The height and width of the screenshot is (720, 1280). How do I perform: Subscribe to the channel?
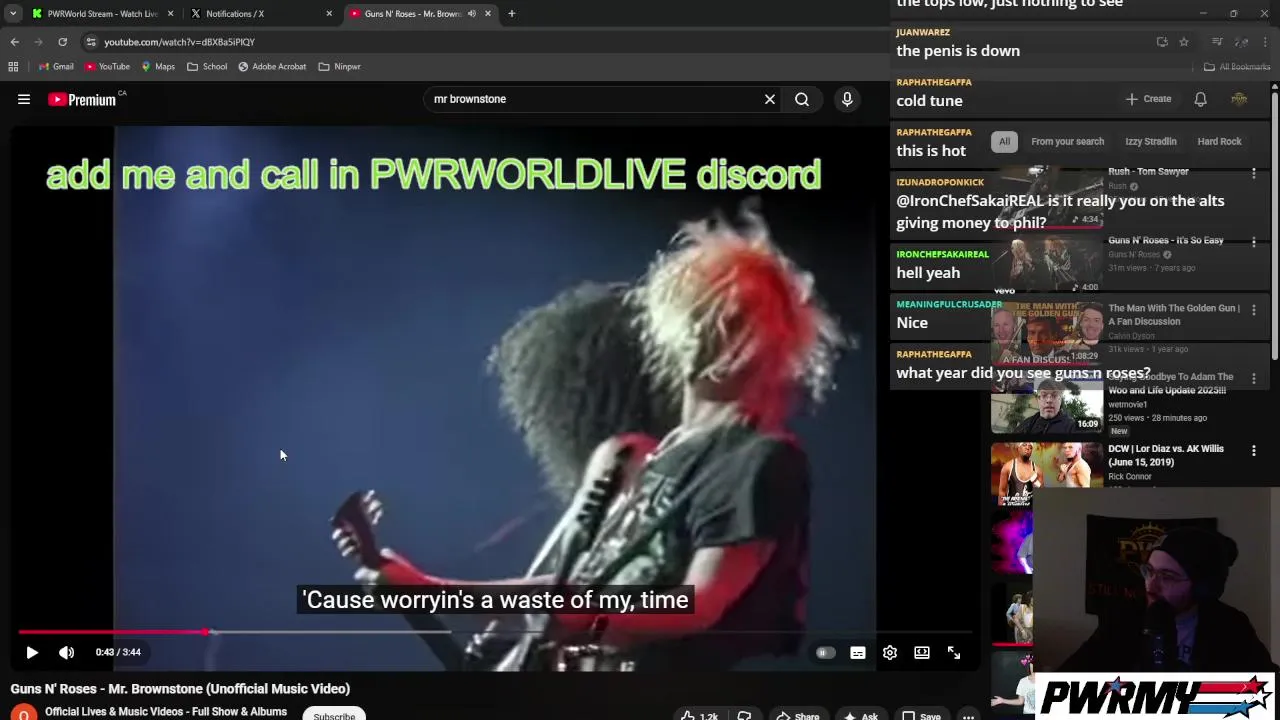tap(334, 715)
